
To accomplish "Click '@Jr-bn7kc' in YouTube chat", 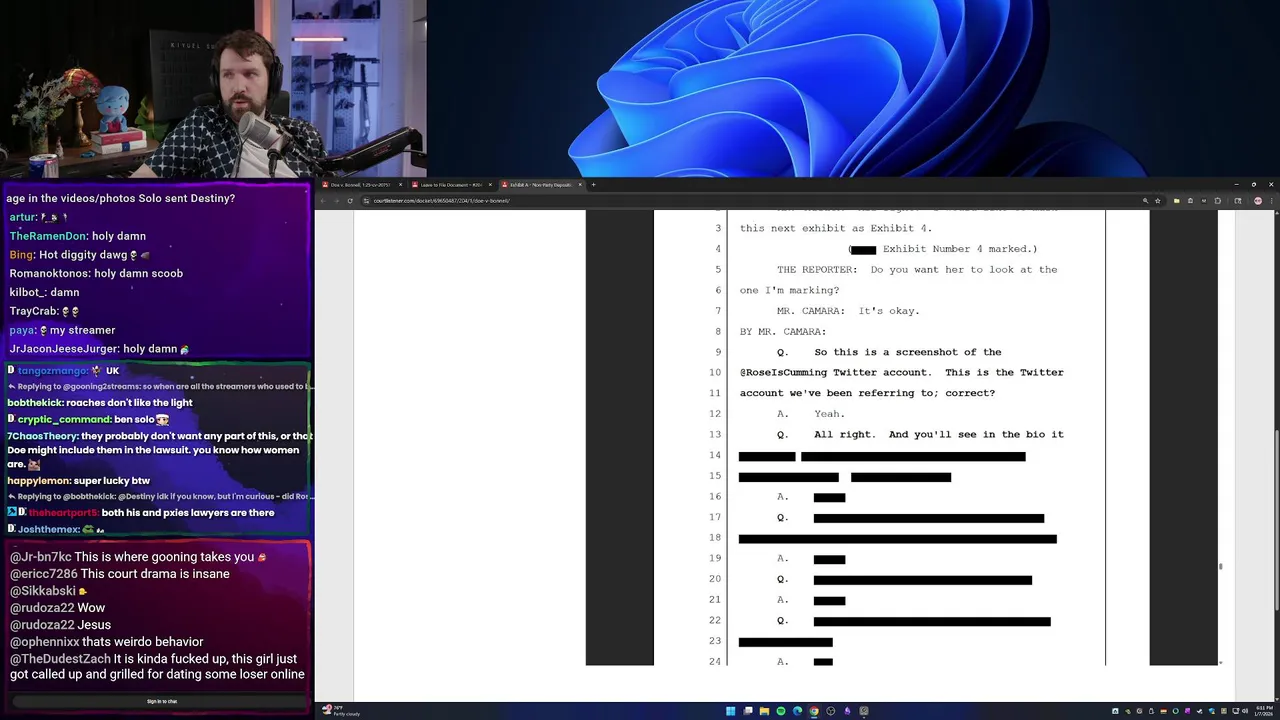I will [x=40, y=557].
